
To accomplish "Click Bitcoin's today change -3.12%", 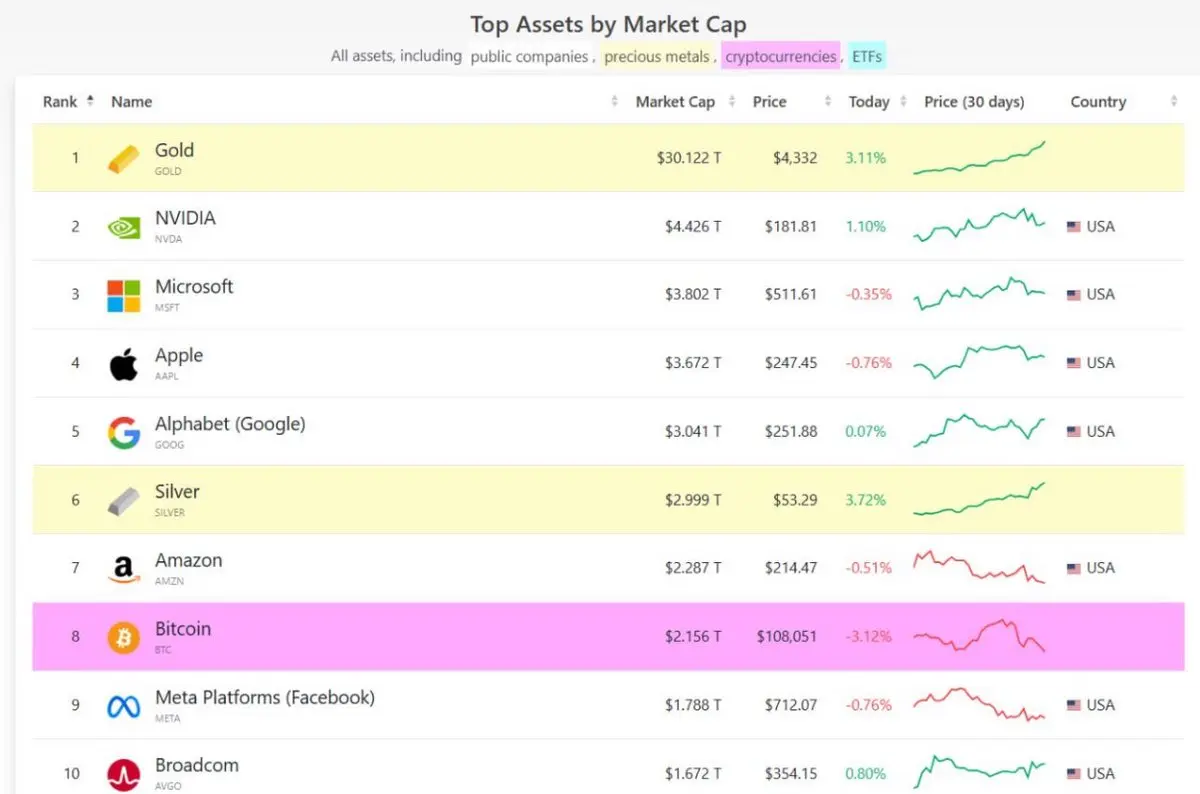I will [868, 637].
